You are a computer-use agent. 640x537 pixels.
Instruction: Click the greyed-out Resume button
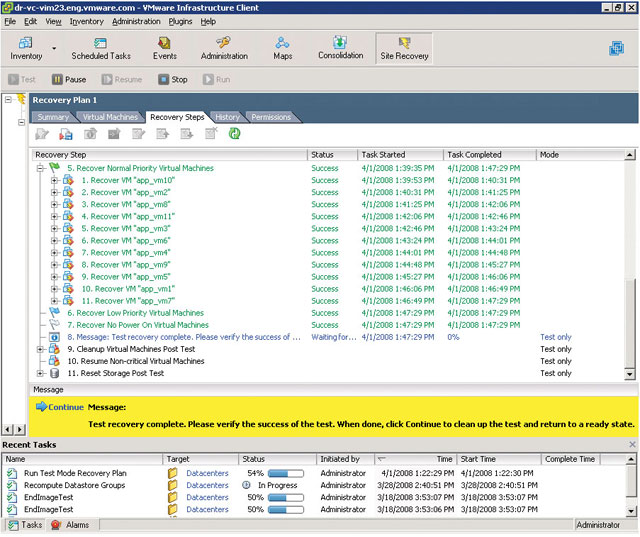tap(122, 80)
